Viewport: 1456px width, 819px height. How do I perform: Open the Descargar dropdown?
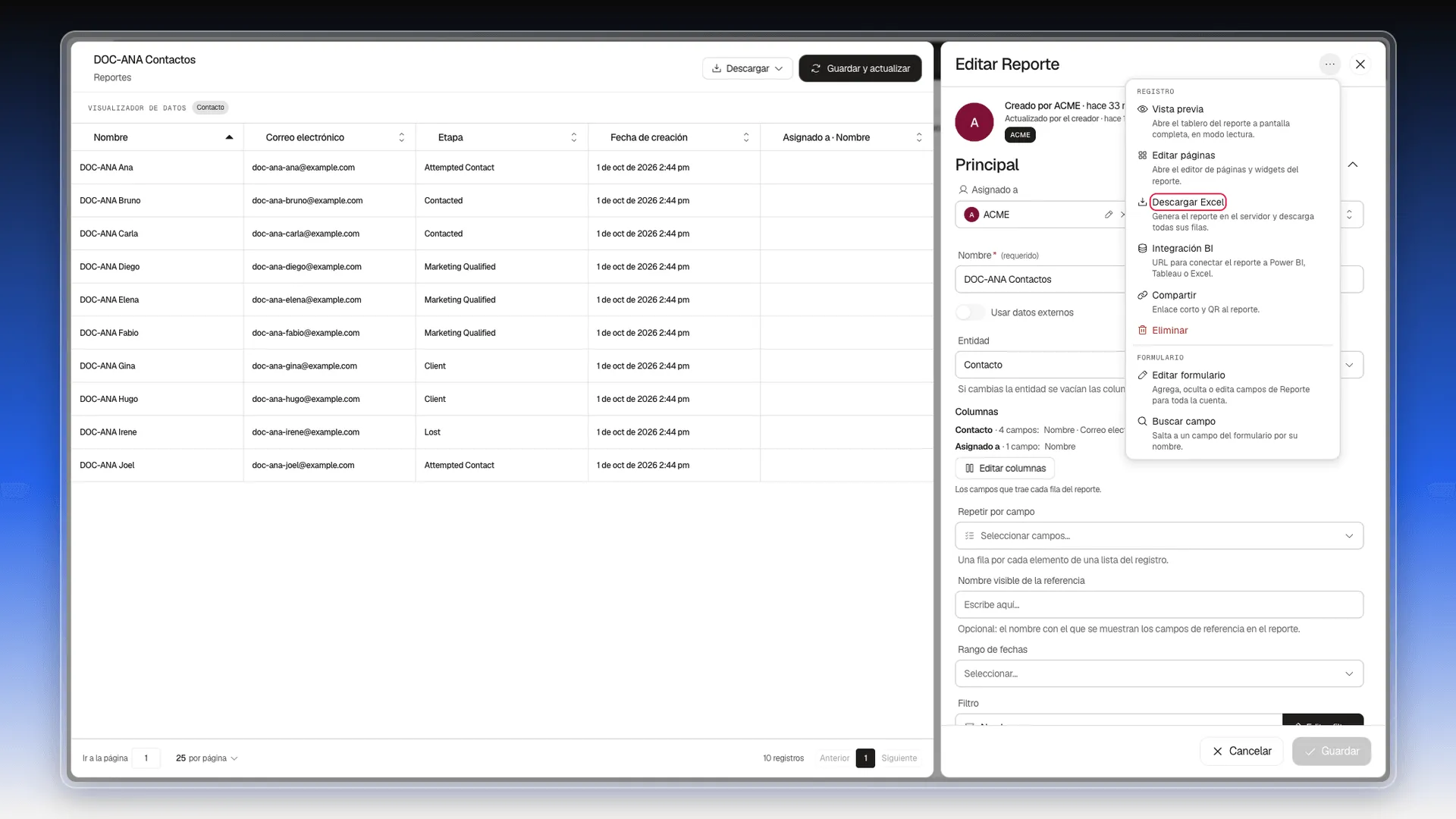(748, 68)
